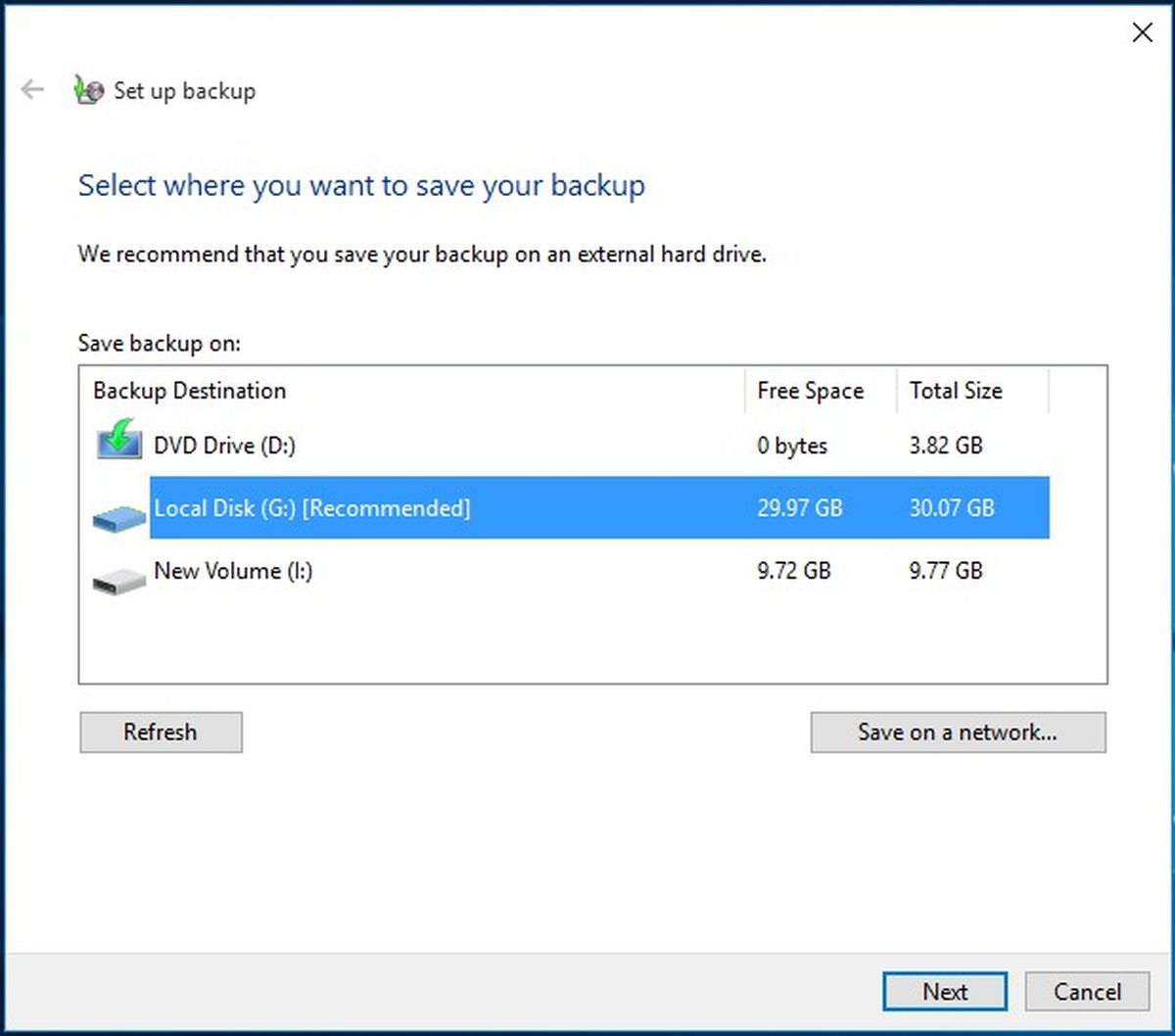Open Save on a network... dialog
Screen dimensions: 1175x1036
[x=958, y=731]
